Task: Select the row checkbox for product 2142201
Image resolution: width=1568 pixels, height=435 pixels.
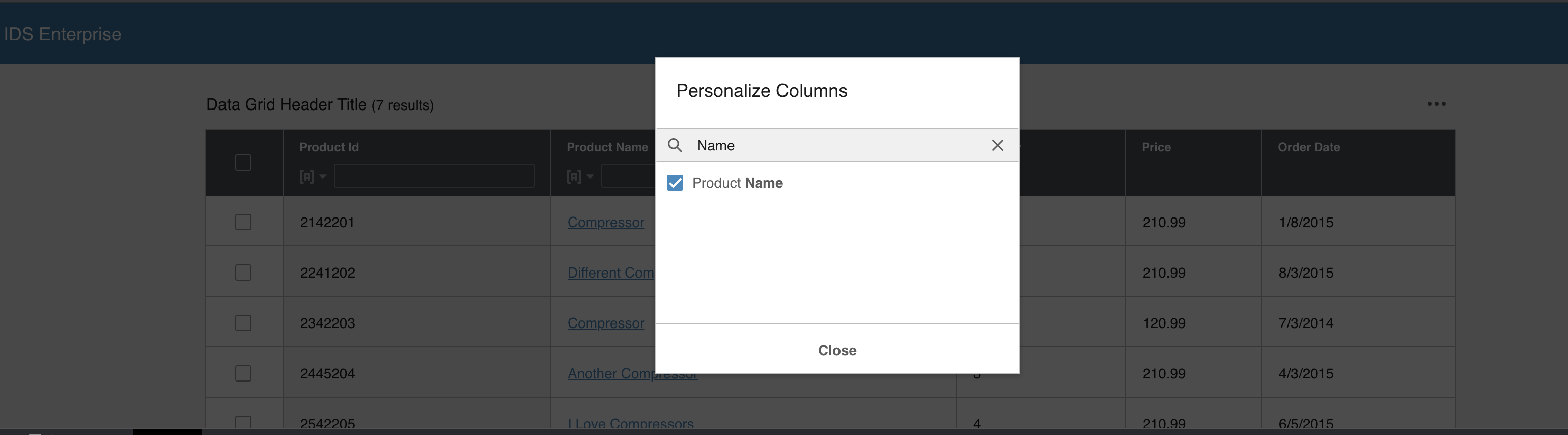Action: pos(243,222)
